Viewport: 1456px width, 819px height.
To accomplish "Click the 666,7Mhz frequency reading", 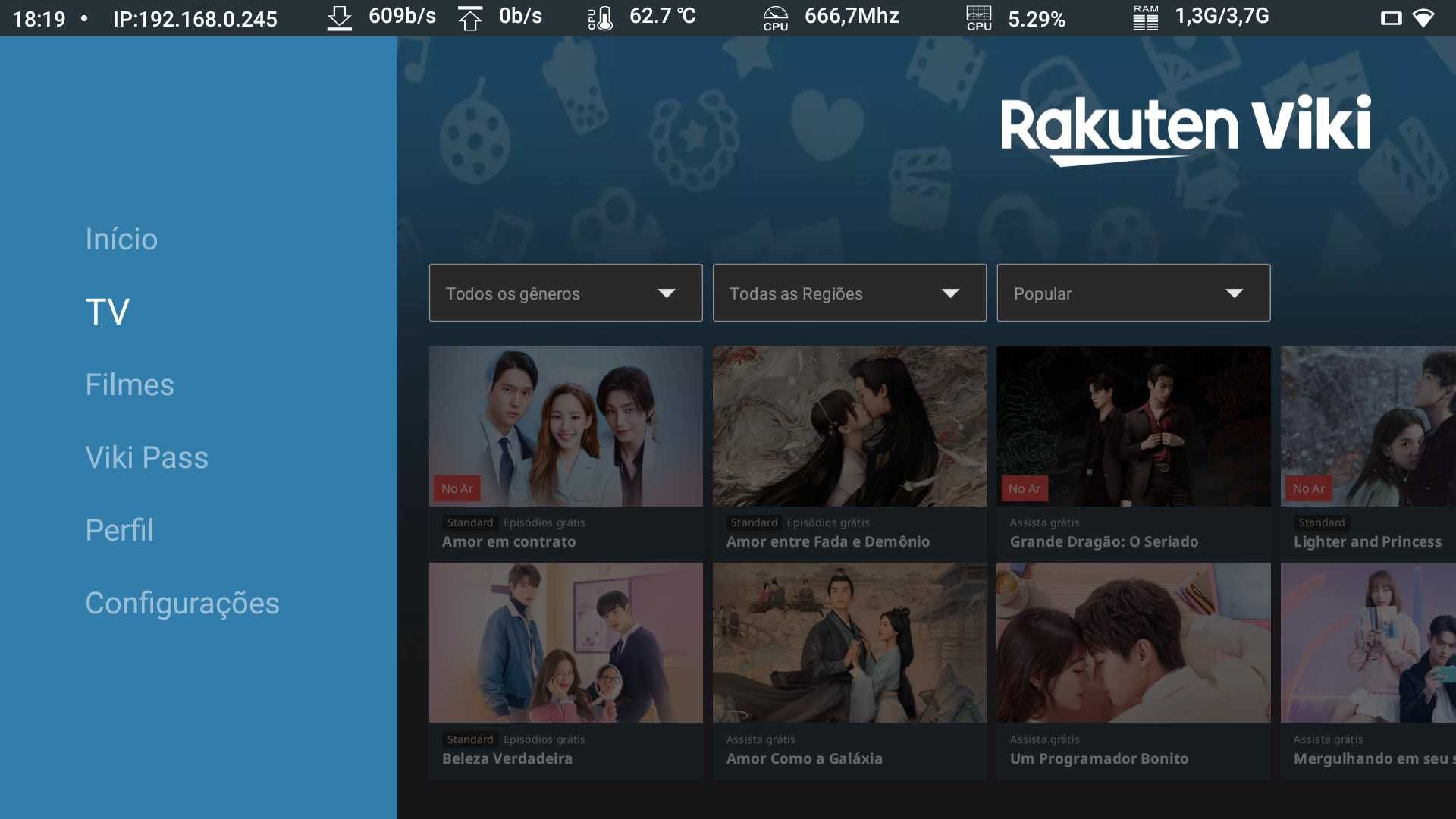I will point(852,16).
